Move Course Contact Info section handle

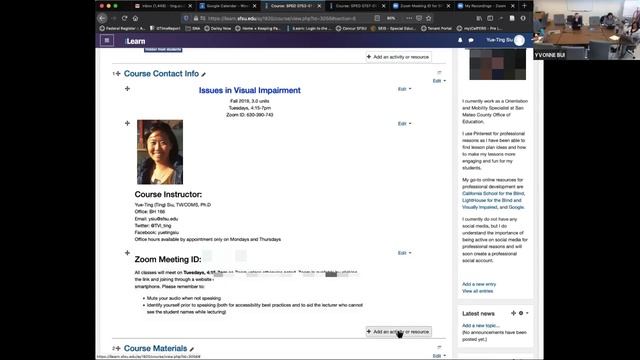click(118, 74)
